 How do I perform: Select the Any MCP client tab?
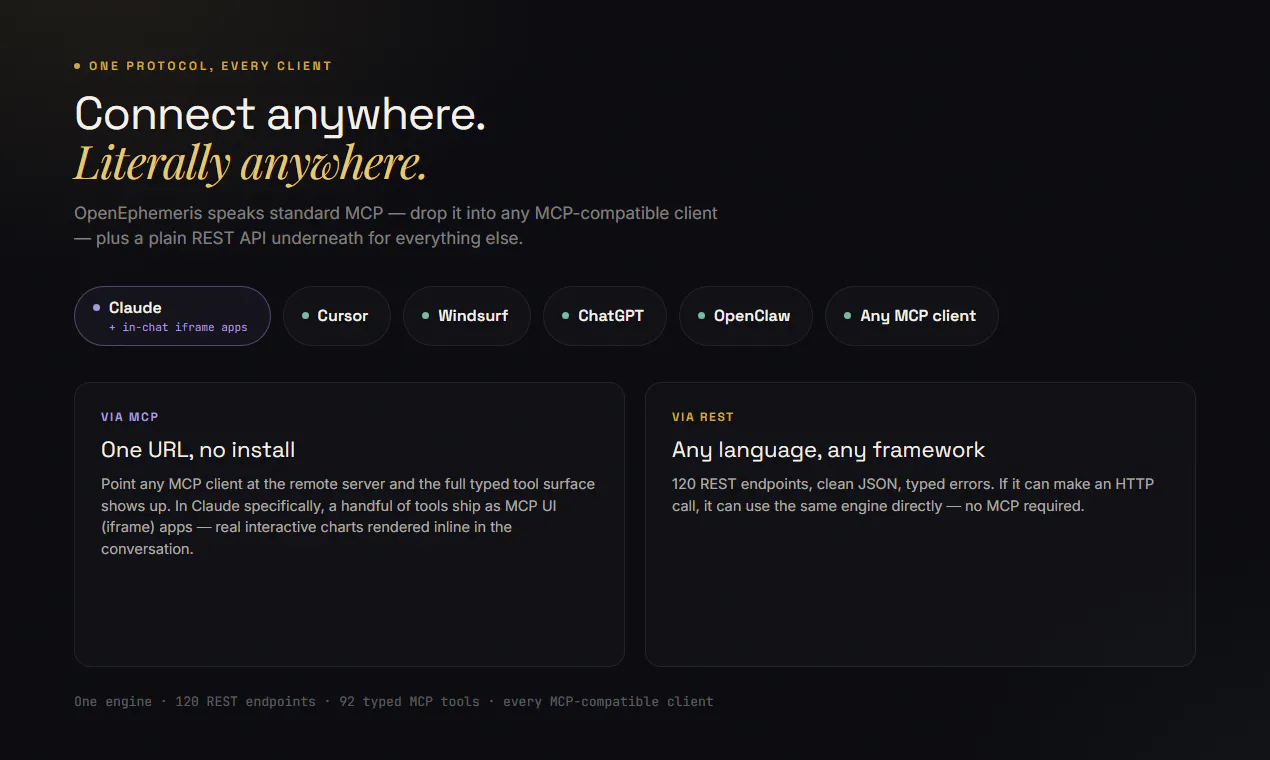tap(911, 316)
